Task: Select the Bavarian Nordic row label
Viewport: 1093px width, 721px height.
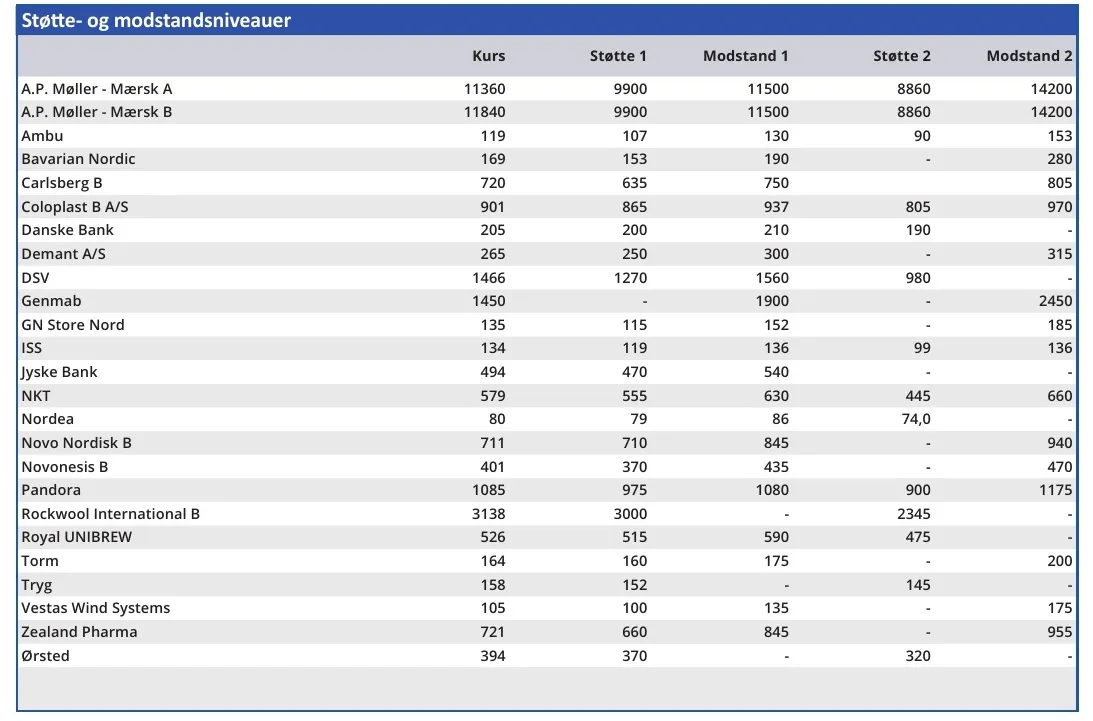Action: [78, 159]
